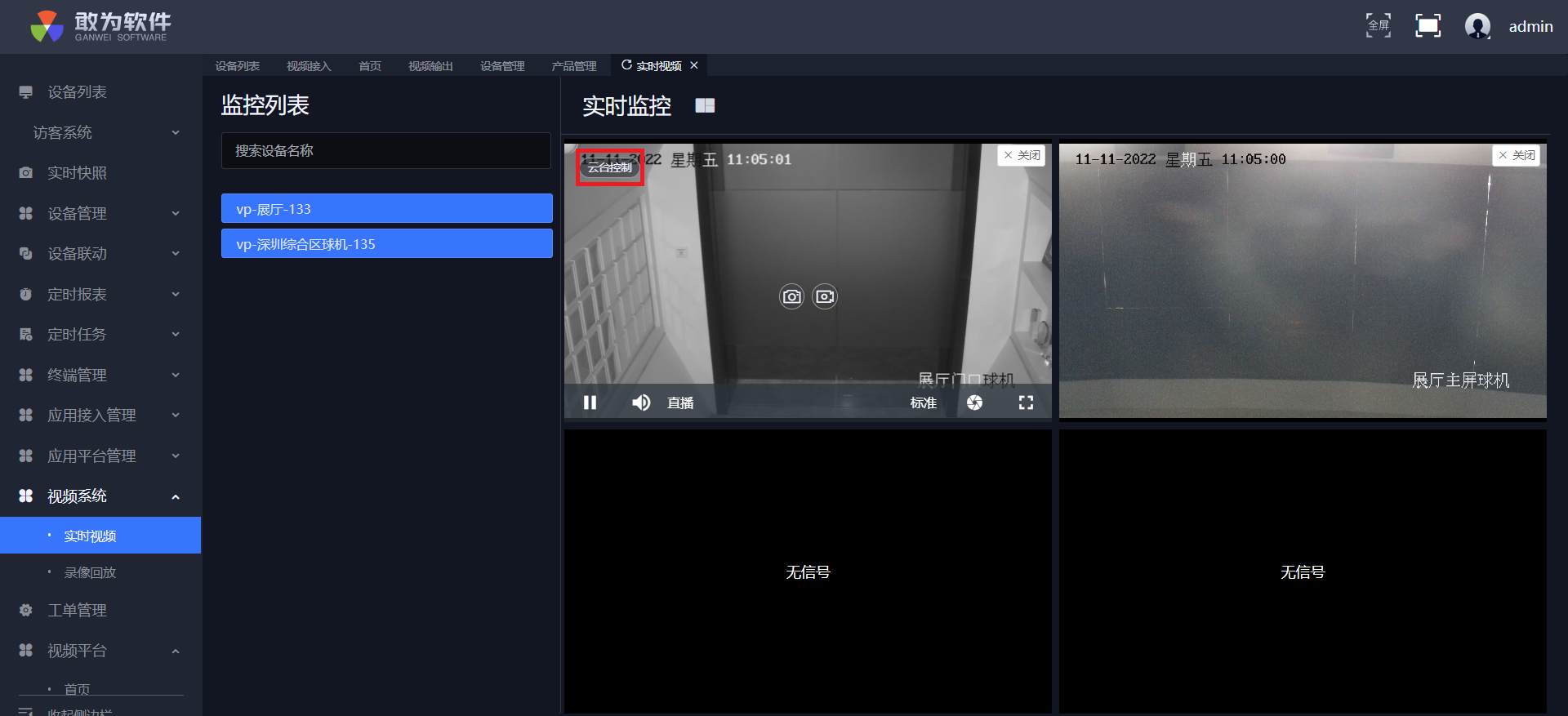
Task: Click the camera icon beside 实时快照
Action: (26, 173)
